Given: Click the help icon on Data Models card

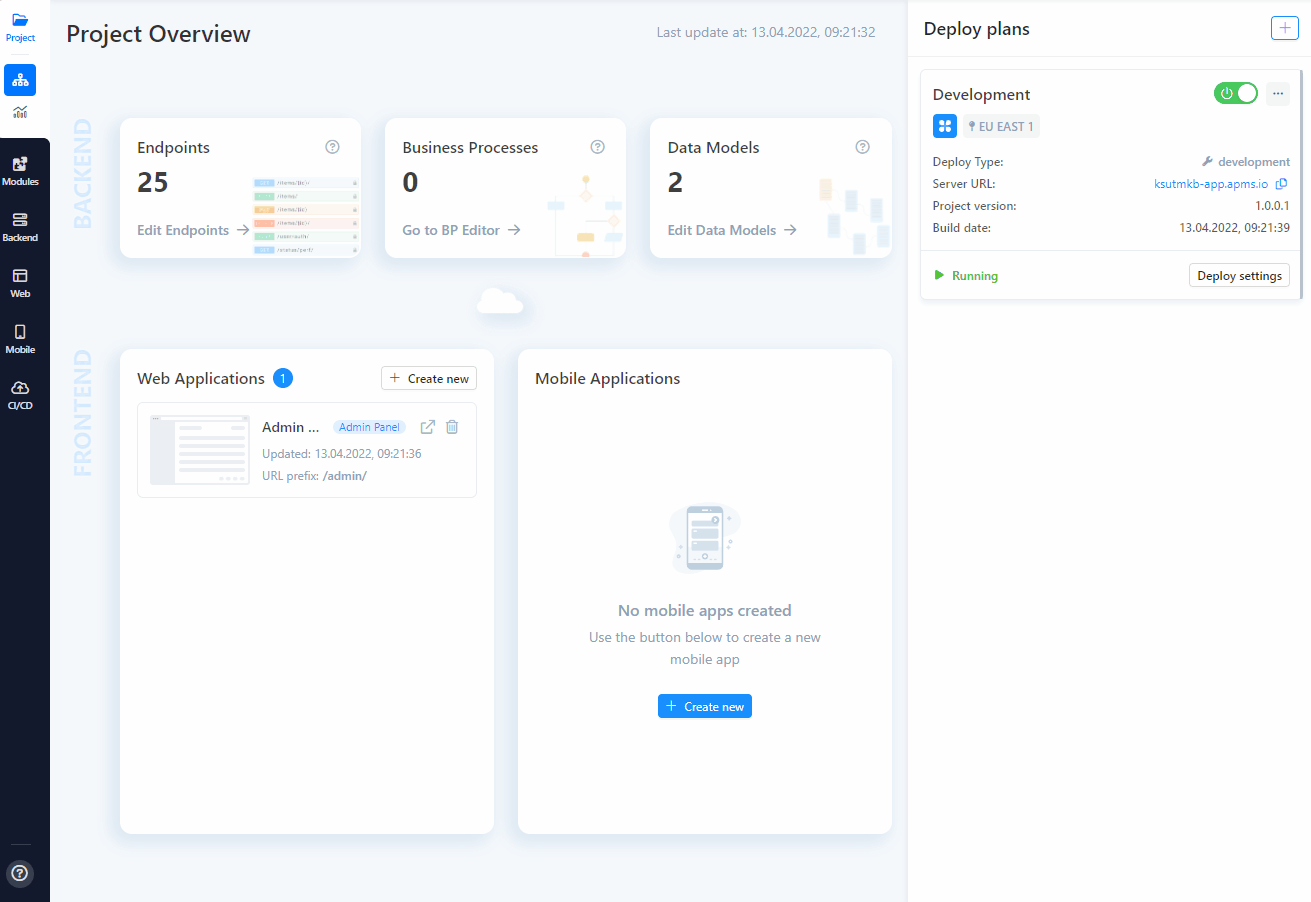Looking at the screenshot, I should pyautogui.click(x=863, y=147).
